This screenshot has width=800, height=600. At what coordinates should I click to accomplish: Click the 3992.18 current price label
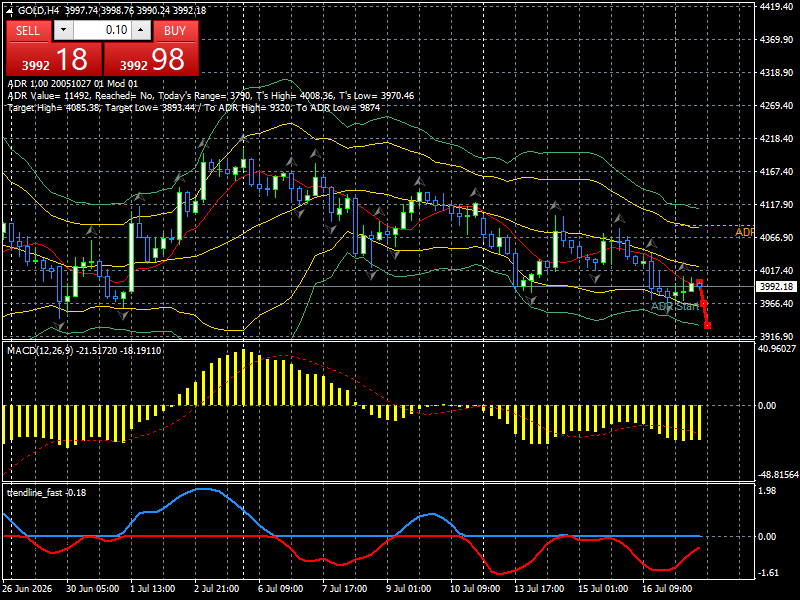pos(776,287)
